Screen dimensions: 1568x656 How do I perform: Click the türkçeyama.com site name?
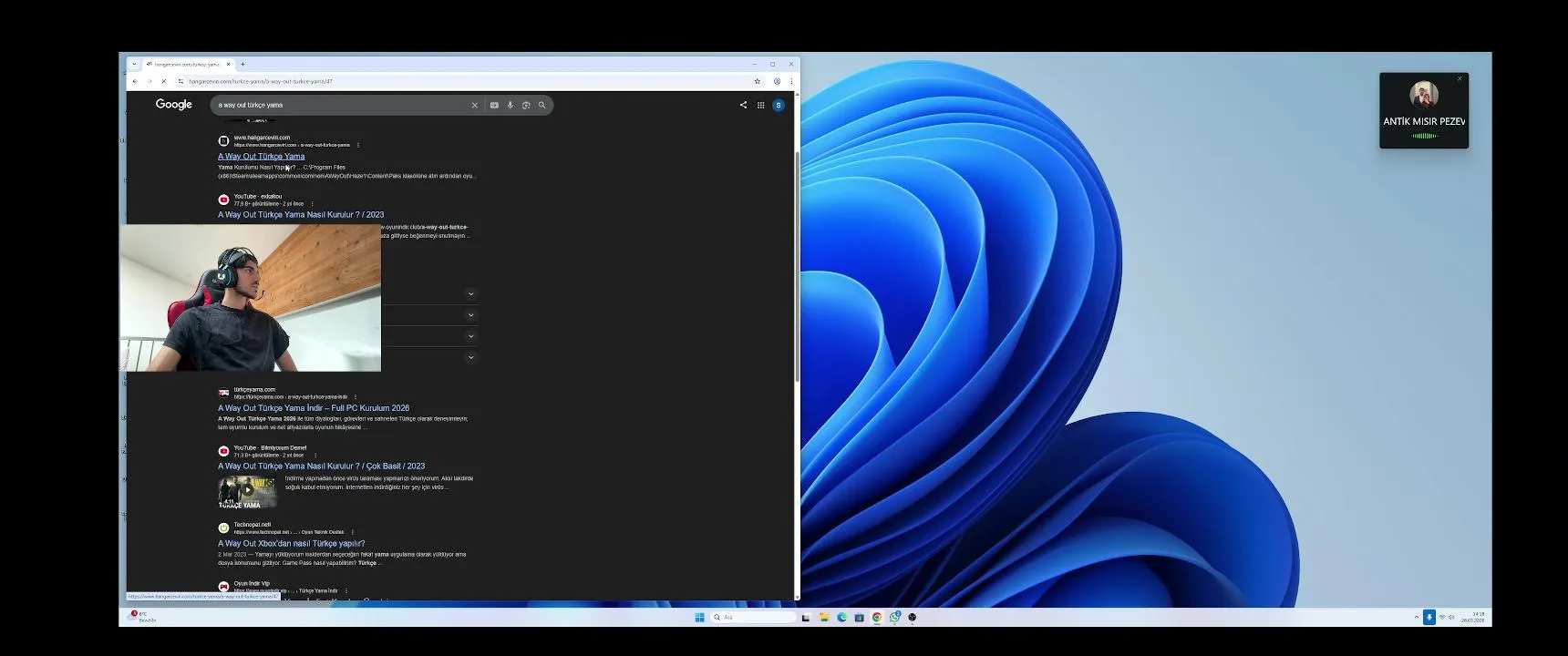(254, 390)
